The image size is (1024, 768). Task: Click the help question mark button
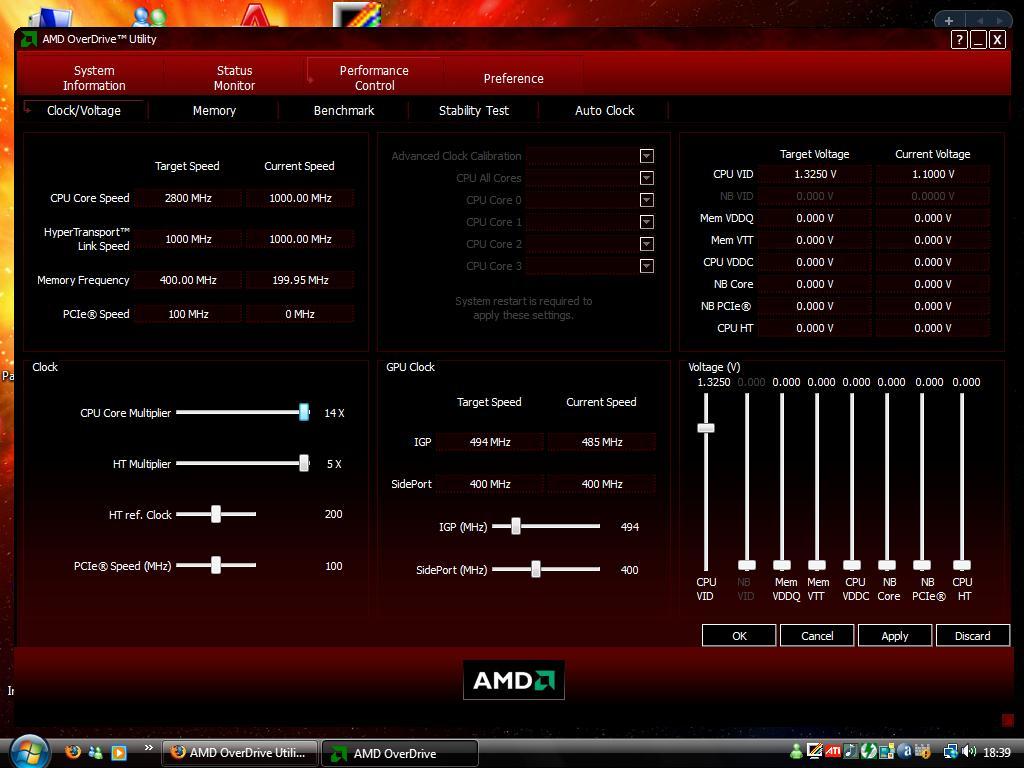pos(959,40)
